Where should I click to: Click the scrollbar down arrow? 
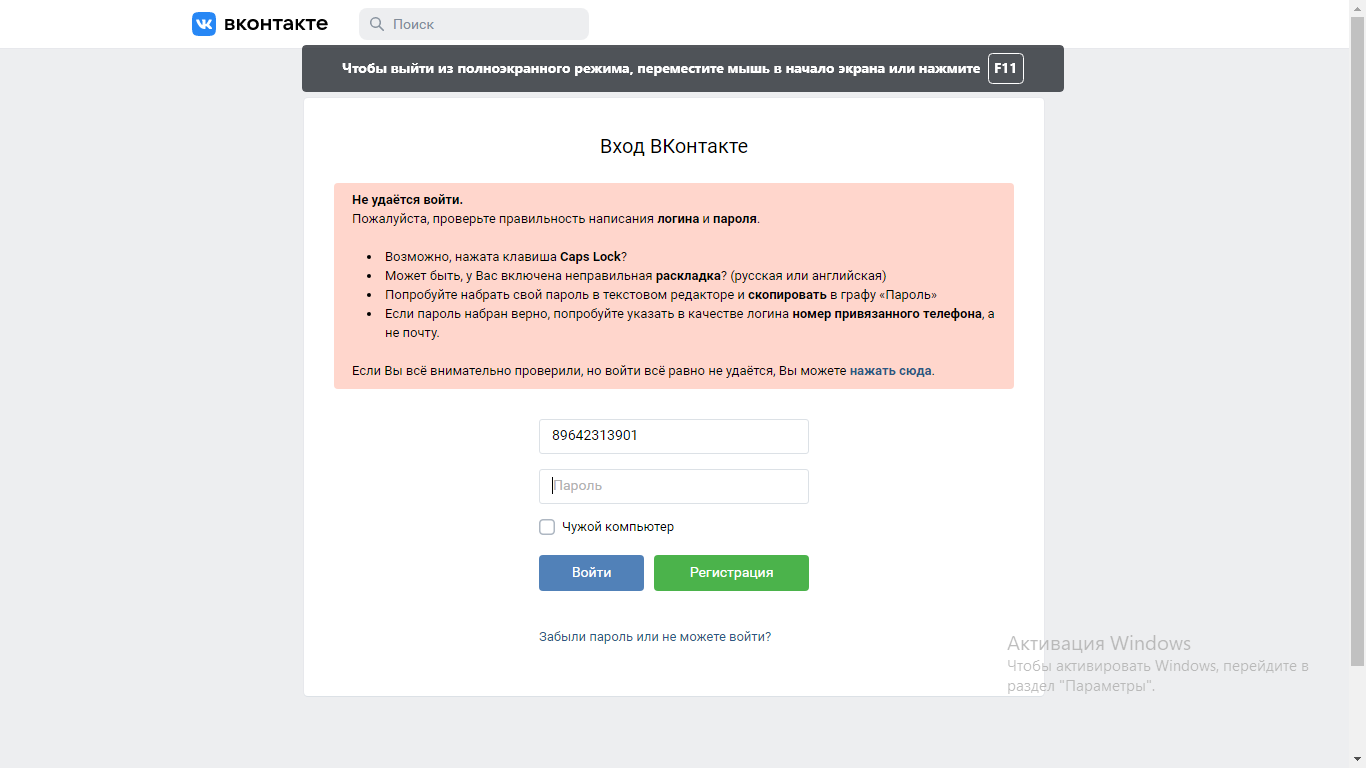coord(1357,761)
